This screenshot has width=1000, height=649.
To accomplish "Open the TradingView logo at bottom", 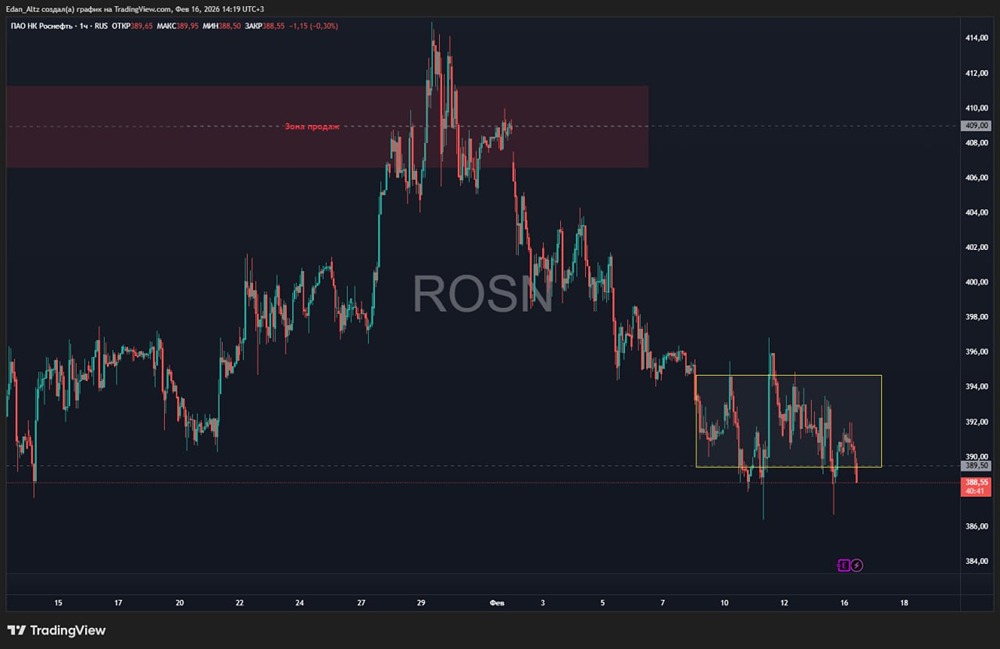I will point(56,630).
